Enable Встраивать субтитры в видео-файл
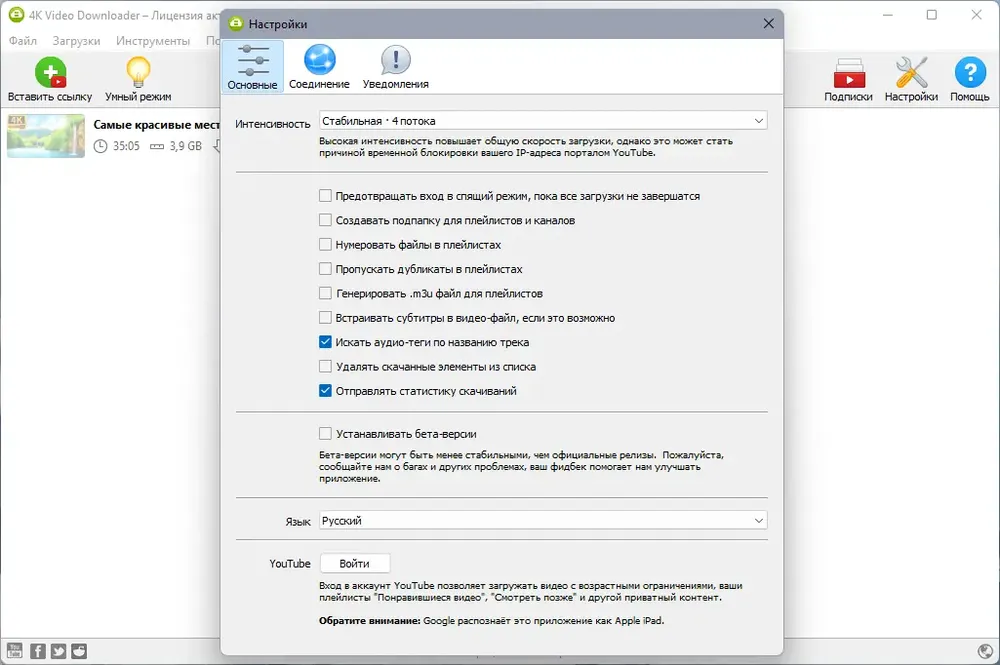Screen dimensions: 1000x665 click(x=325, y=318)
